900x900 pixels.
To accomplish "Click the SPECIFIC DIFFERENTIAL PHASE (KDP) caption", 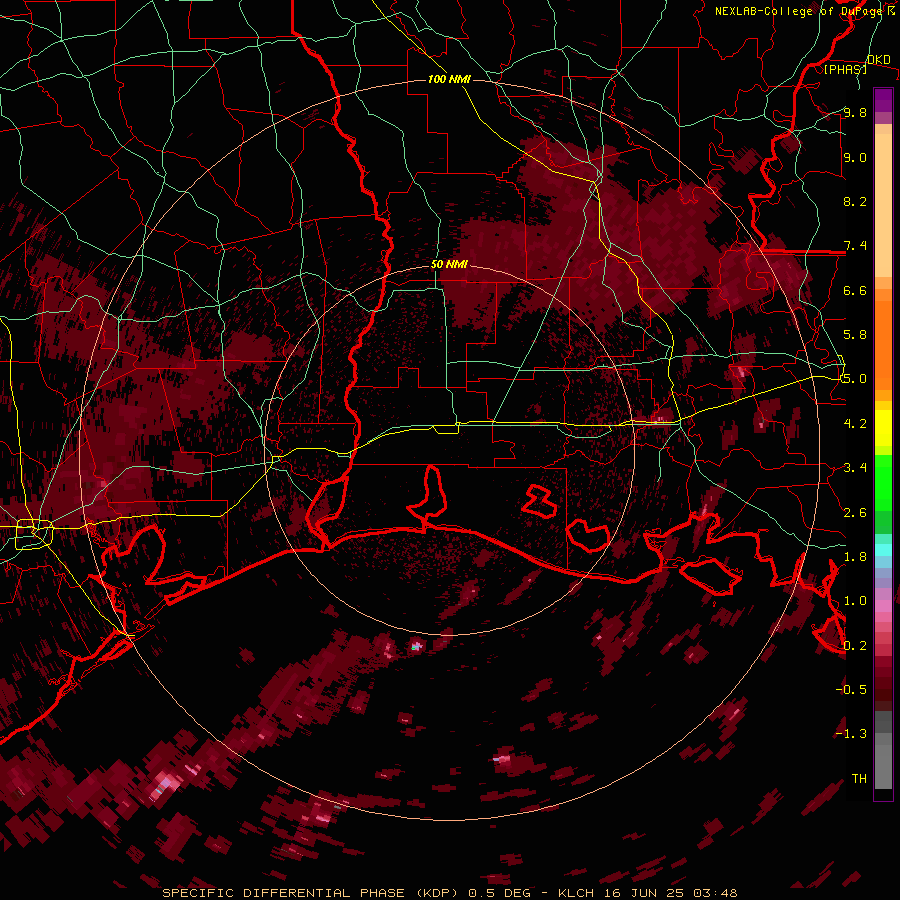I will 311,893.
